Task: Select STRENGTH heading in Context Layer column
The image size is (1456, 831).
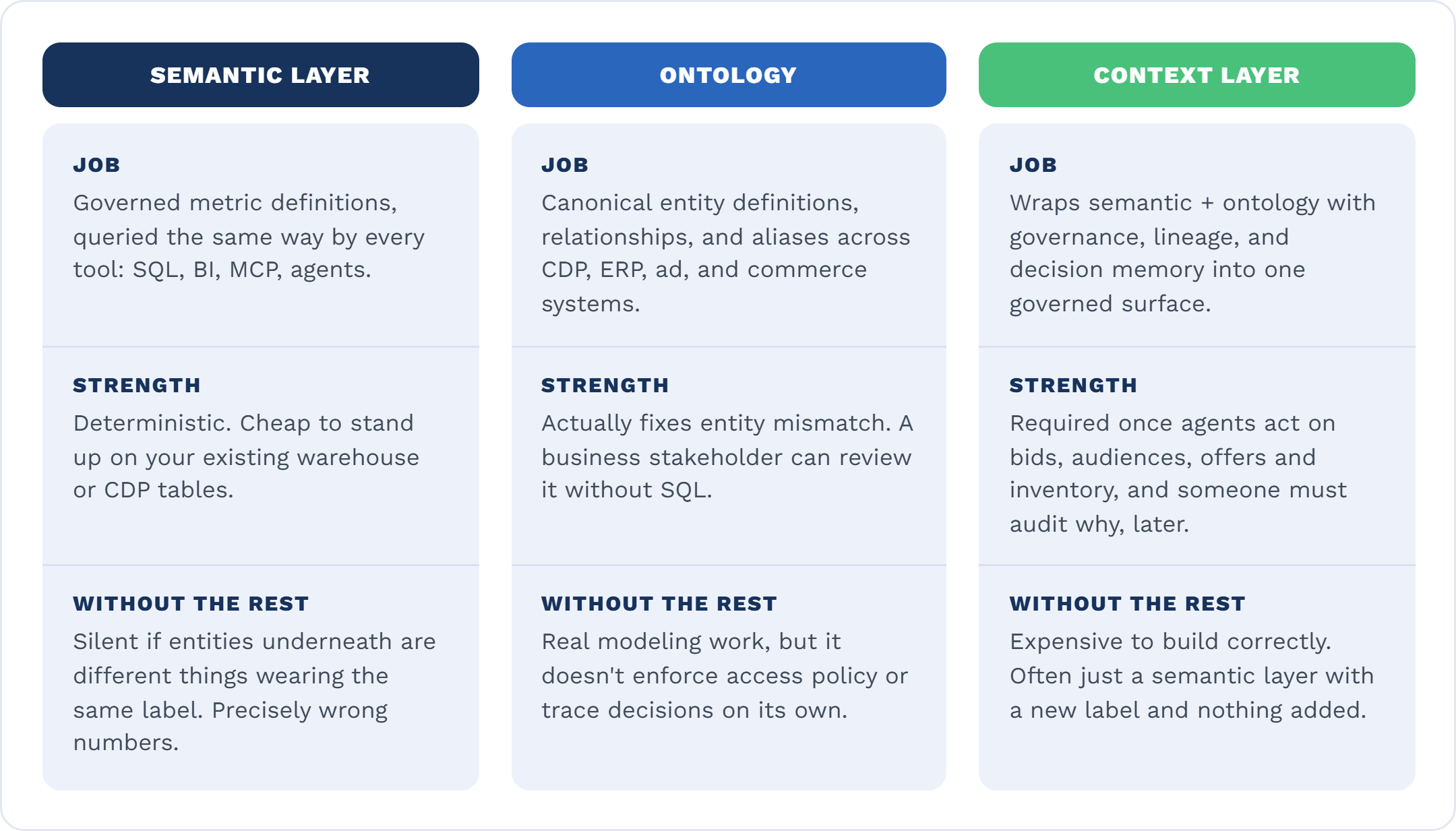Action: (1073, 386)
